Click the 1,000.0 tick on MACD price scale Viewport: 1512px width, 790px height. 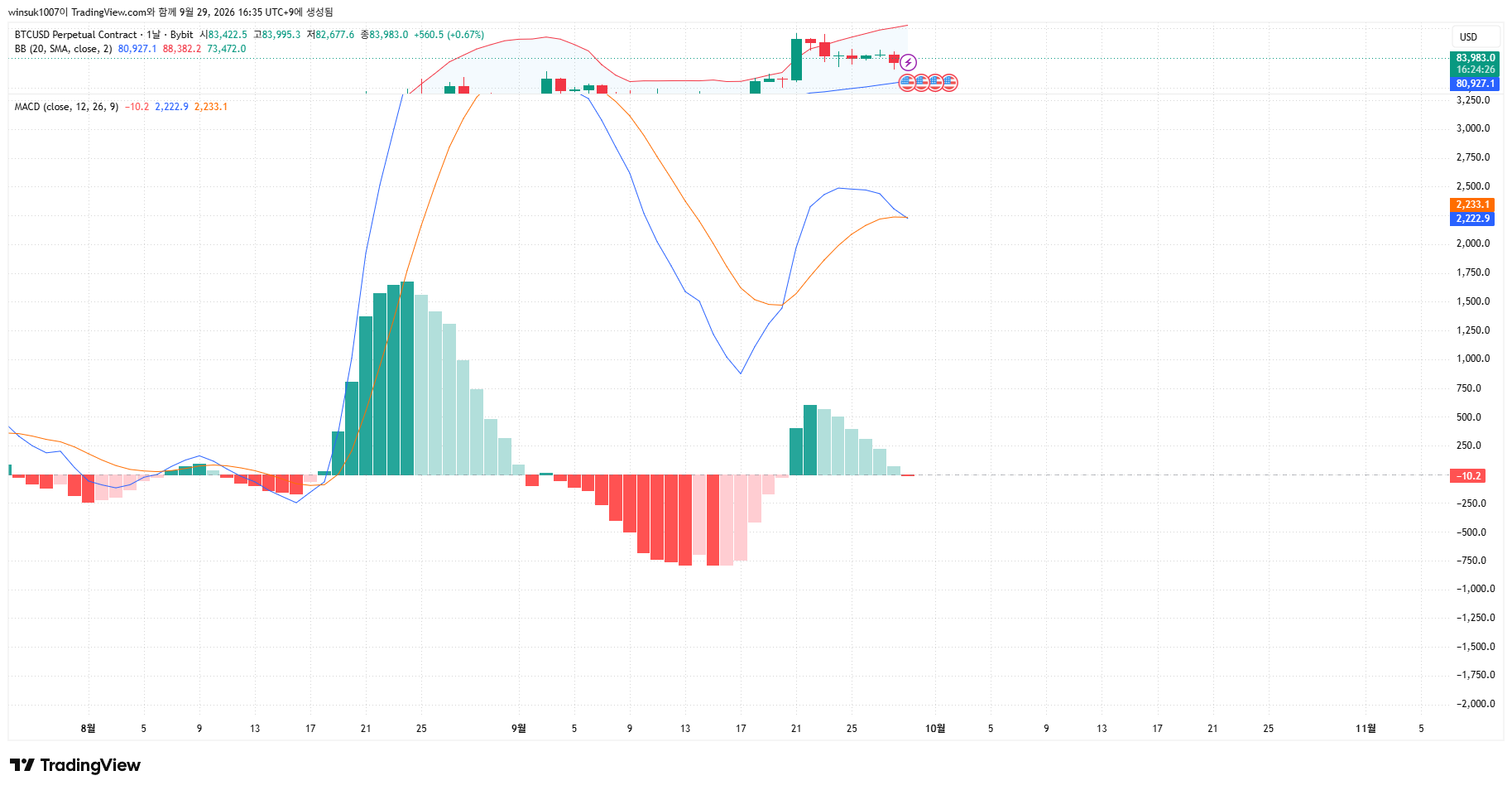click(1473, 359)
